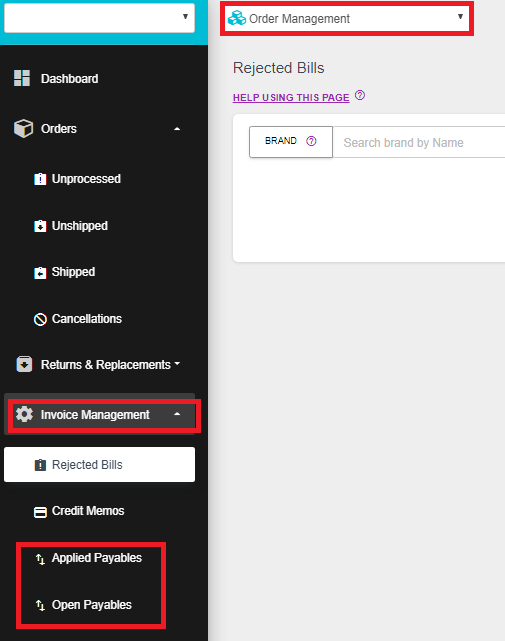Open Applied Payables menu item

pyautogui.click(x=89, y=558)
